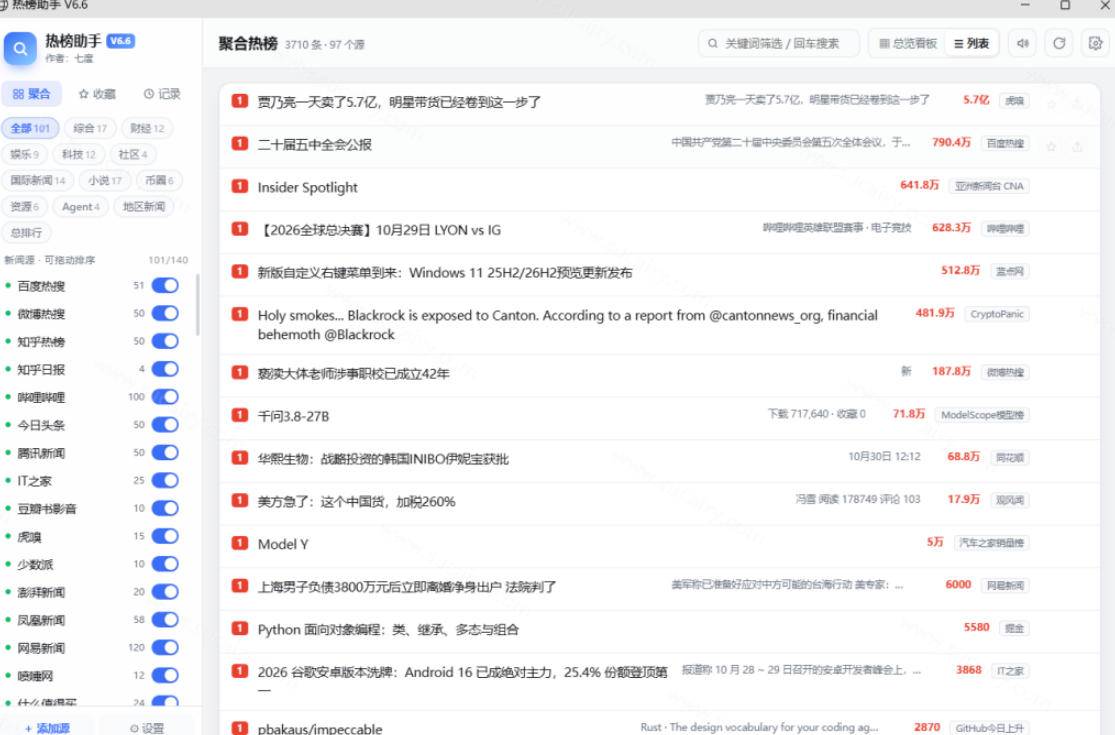The width and height of the screenshot is (1115, 735).
Task: Open 美方急了：这个中国货 headline
Action: click(356, 501)
